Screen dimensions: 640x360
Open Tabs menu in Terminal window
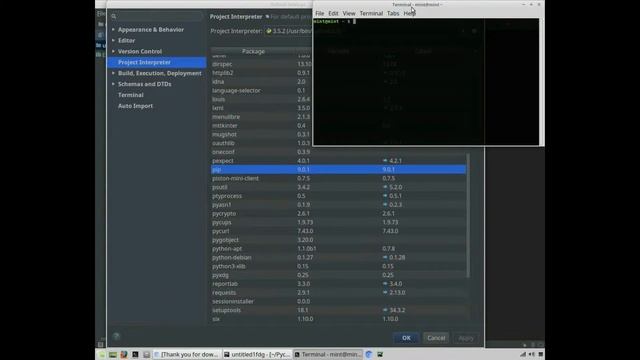393,13
